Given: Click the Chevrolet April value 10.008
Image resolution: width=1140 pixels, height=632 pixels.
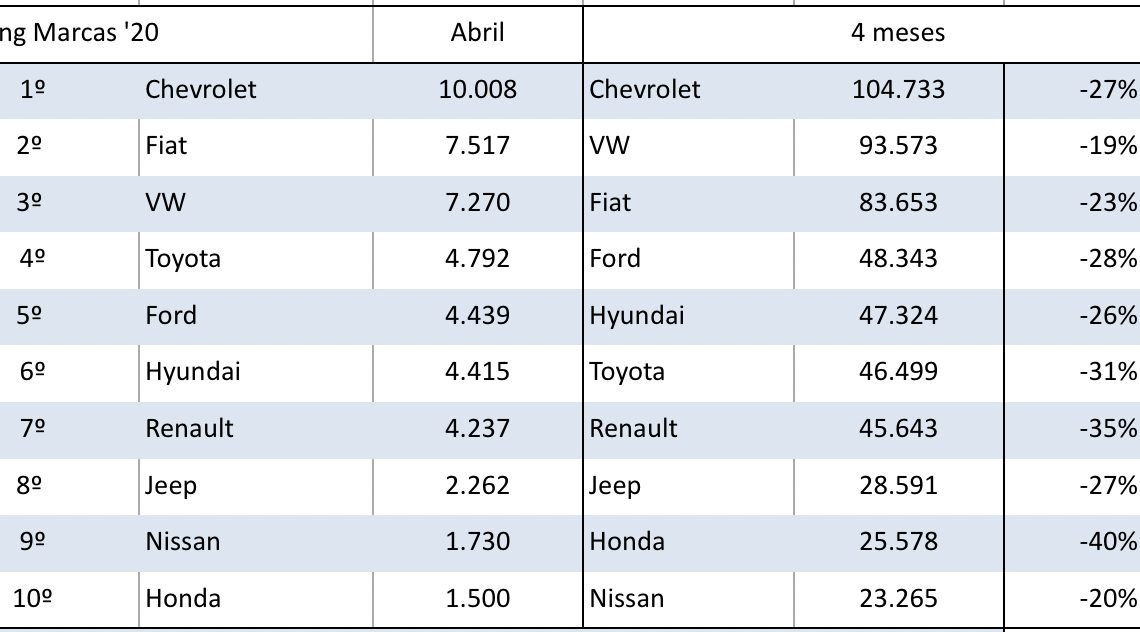Looking at the screenshot, I should (x=477, y=89).
